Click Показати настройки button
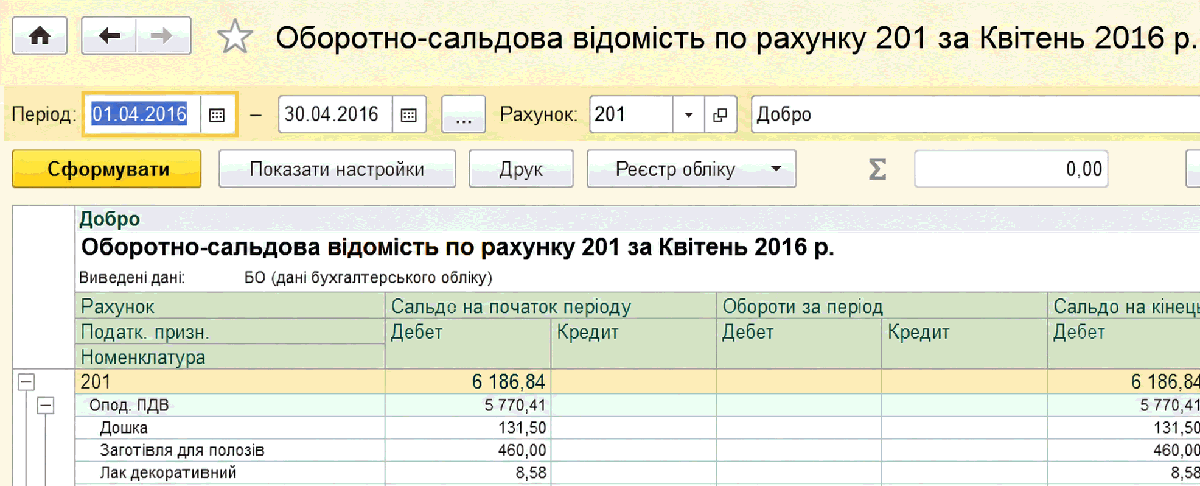Screen dimensions: 1200x486 (337, 169)
